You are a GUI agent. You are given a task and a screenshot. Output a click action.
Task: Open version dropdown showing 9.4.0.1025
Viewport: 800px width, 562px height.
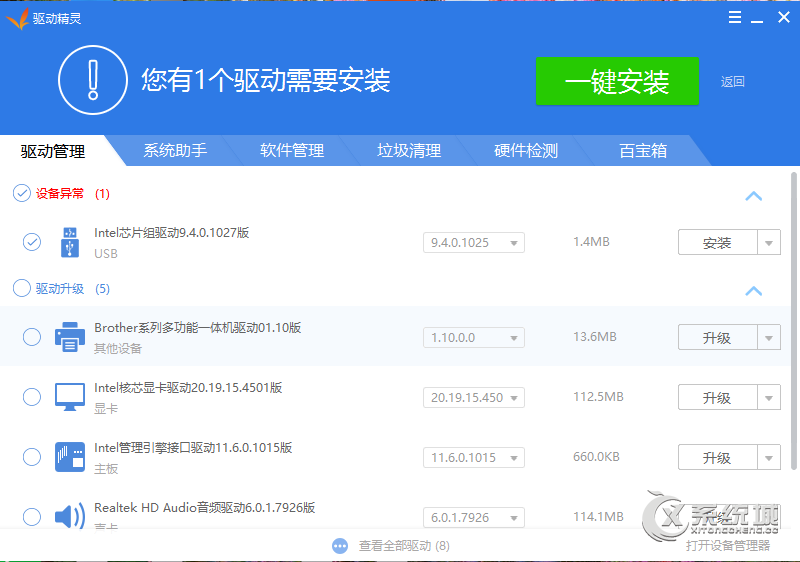[x=473, y=243]
